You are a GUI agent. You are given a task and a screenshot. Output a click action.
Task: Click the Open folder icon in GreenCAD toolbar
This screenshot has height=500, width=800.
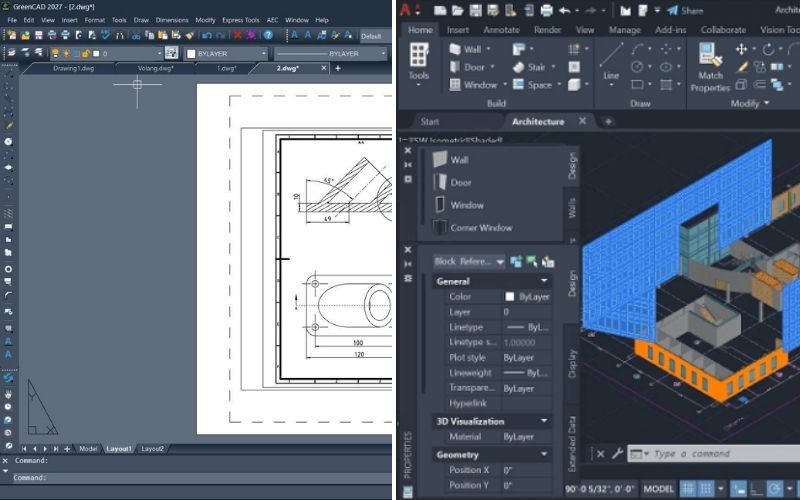coord(25,35)
